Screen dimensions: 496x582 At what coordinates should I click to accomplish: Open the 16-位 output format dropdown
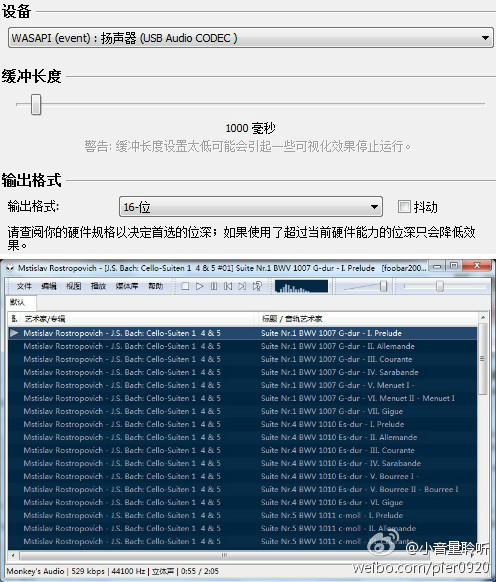pyautogui.click(x=251, y=207)
